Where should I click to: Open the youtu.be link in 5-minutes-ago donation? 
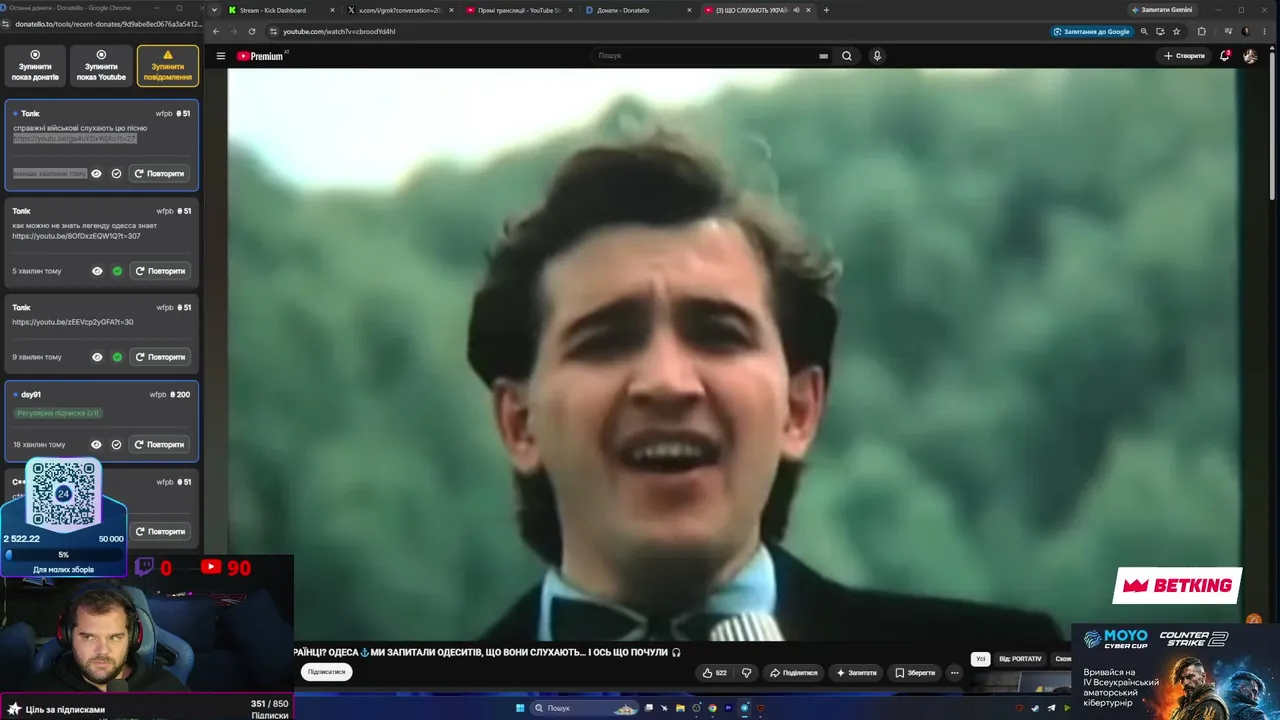76,236
